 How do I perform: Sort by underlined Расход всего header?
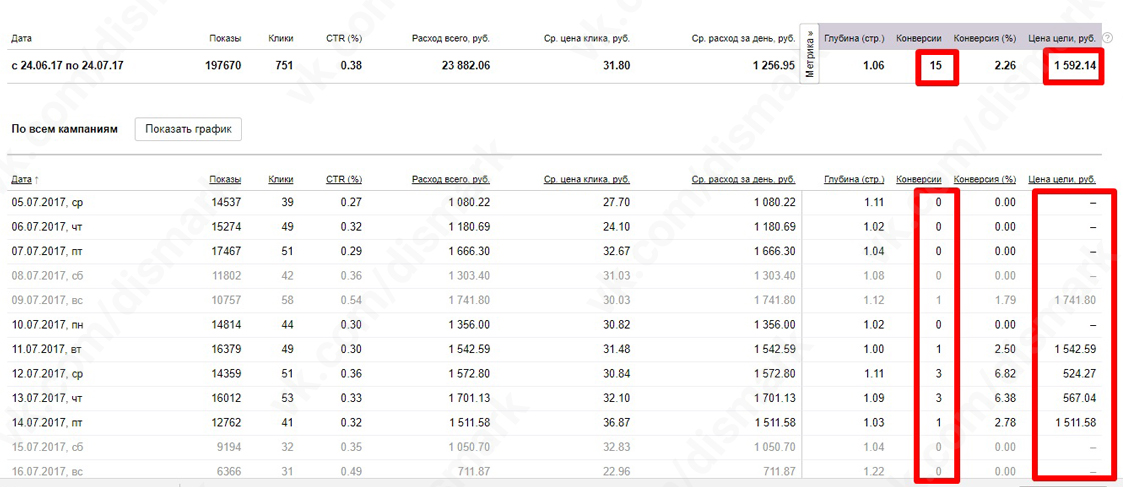pos(450,180)
